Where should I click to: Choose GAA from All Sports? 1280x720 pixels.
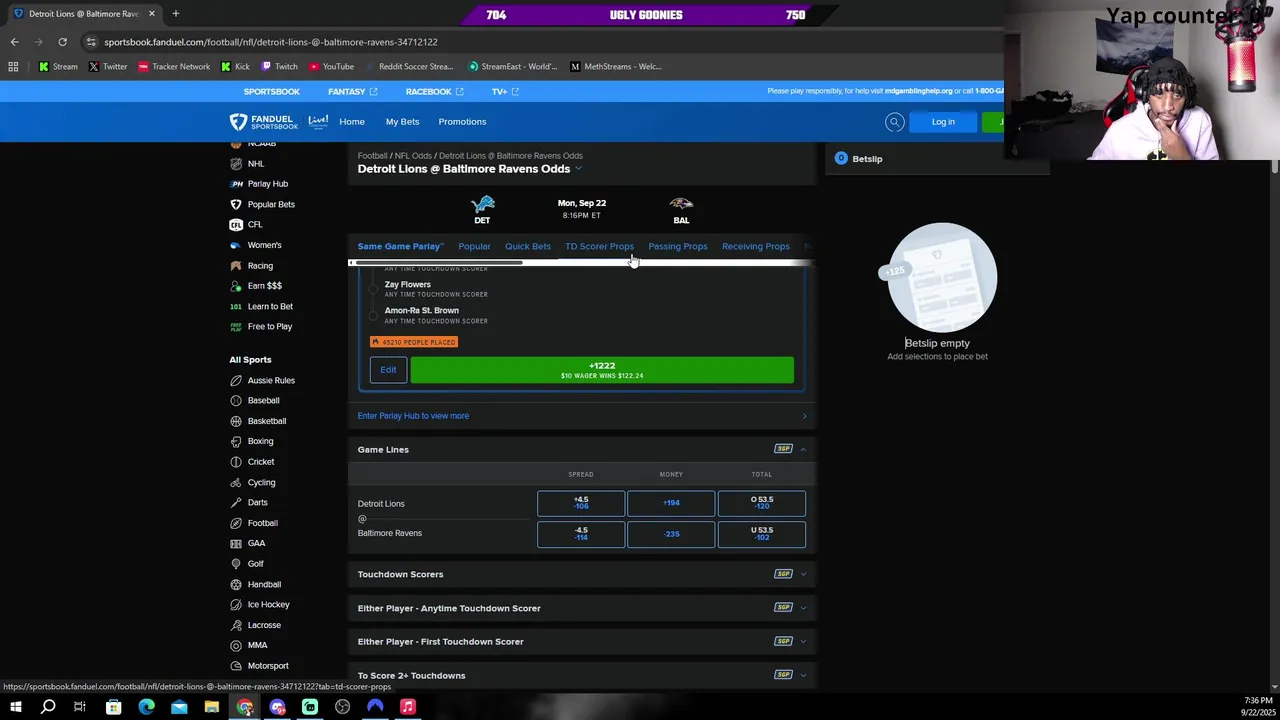[256, 543]
